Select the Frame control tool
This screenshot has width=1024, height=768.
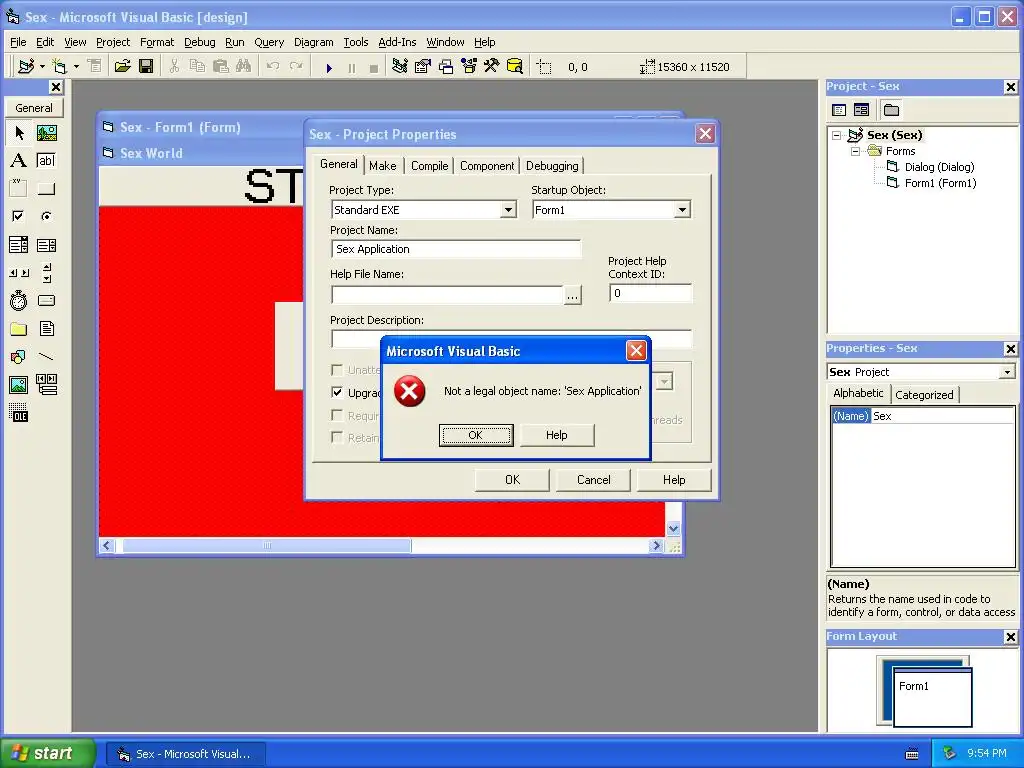19,189
